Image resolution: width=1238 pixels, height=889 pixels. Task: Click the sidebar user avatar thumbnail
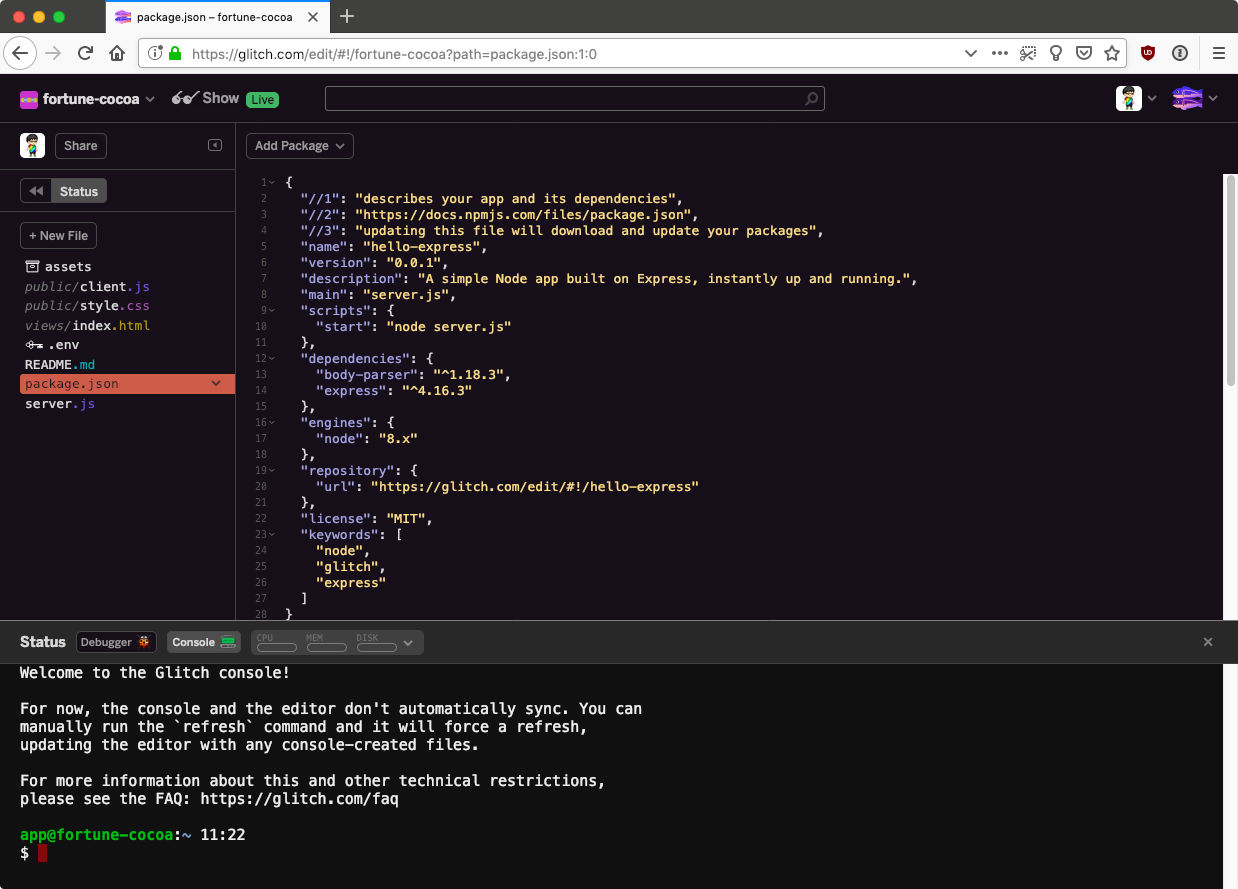[x=32, y=145]
